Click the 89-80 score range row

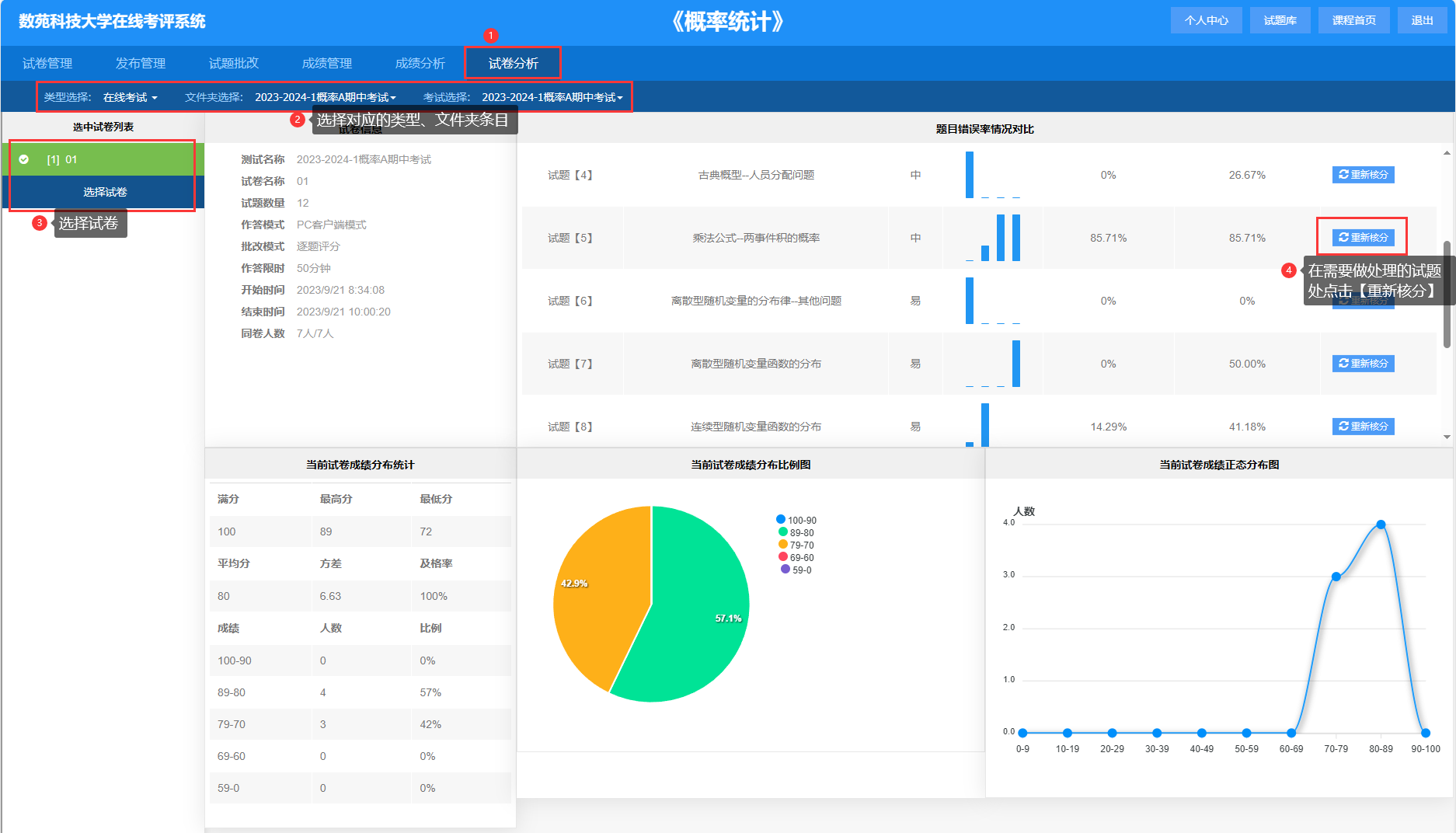coord(361,692)
